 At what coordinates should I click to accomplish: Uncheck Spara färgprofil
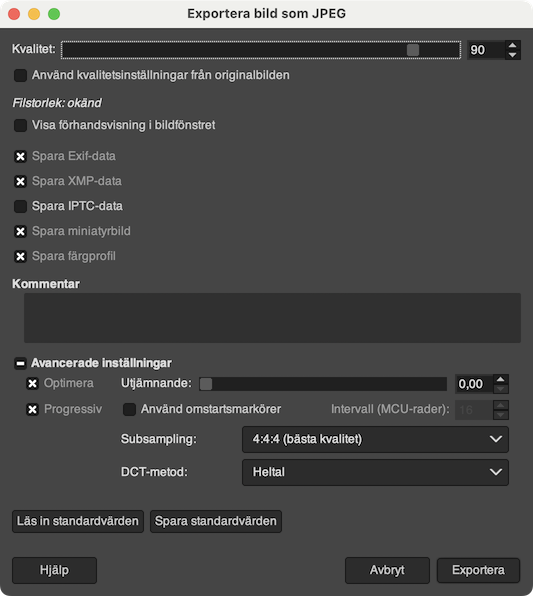pyautogui.click(x=20, y=256)
